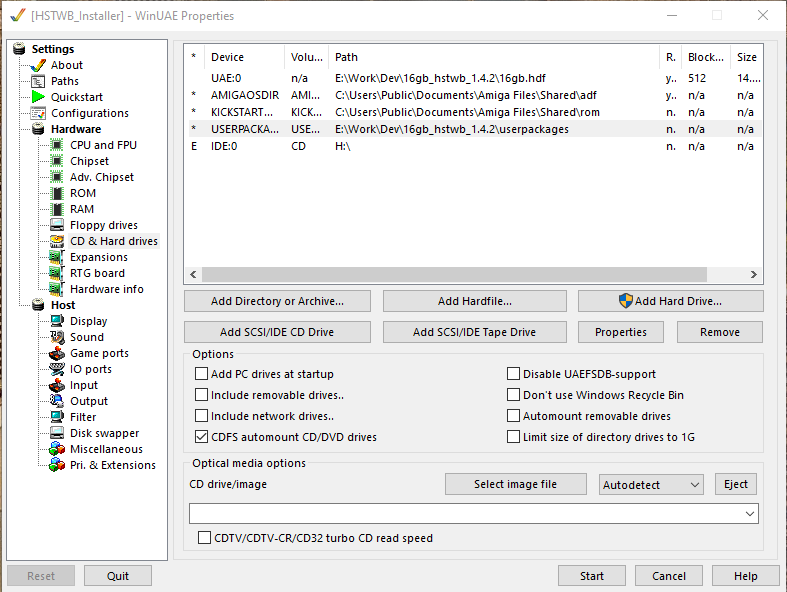
Task: Click the Configurations icon
Action: click(x=38, y=113)
